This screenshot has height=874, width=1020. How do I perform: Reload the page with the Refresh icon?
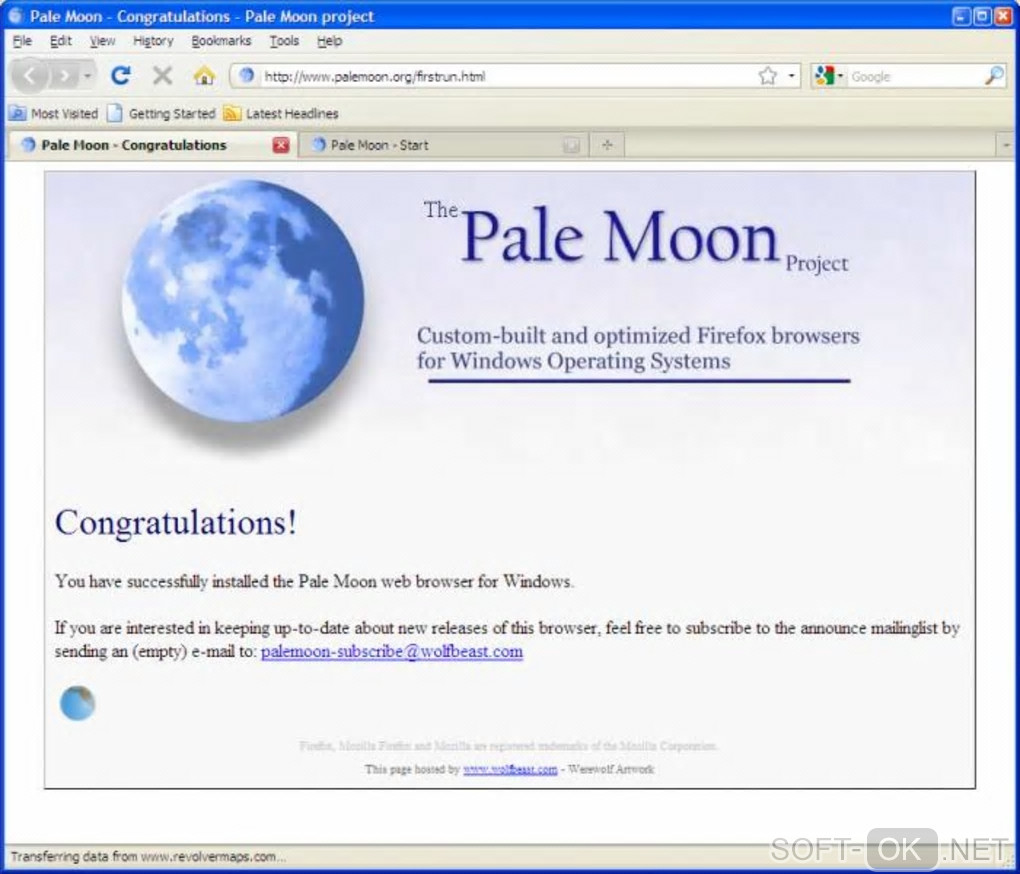coord(120,75)
